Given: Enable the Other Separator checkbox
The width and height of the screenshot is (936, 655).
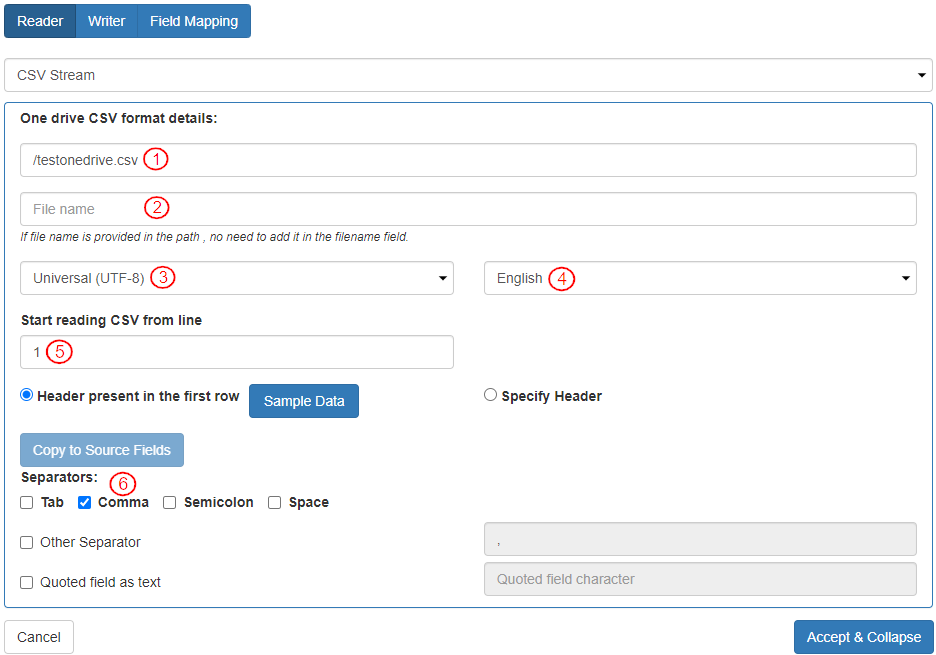Looking at the screenshot, I should [27, 542].
